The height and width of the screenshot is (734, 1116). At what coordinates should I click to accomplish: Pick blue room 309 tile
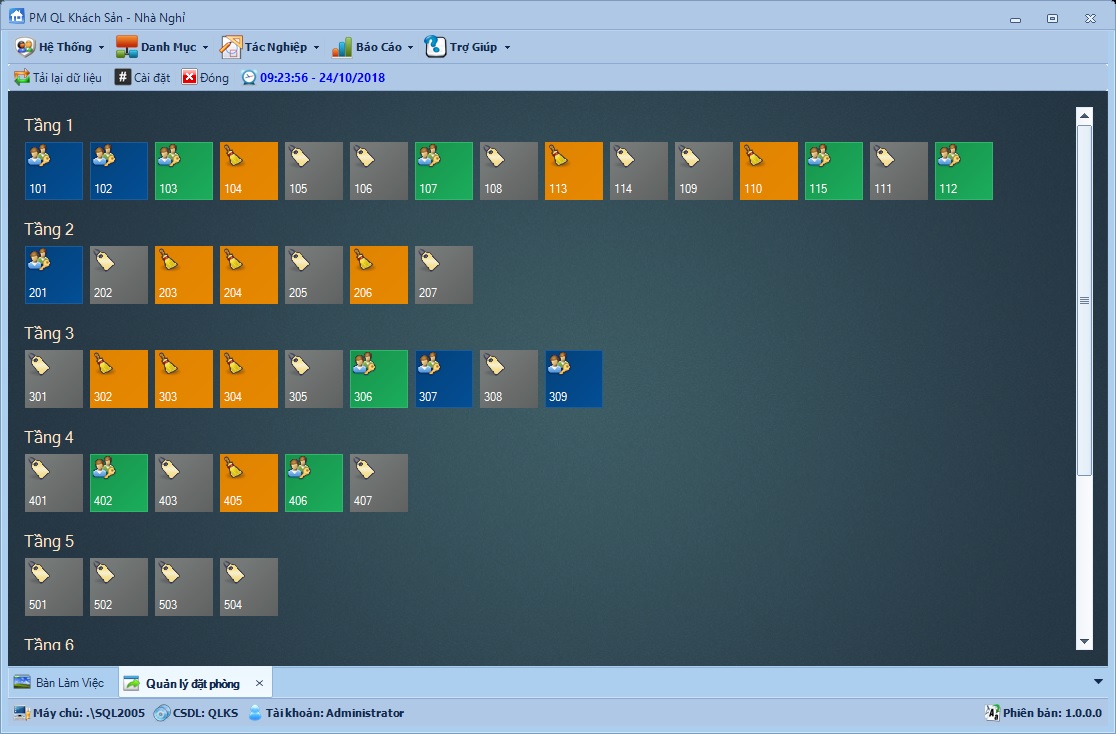[574, 379]
